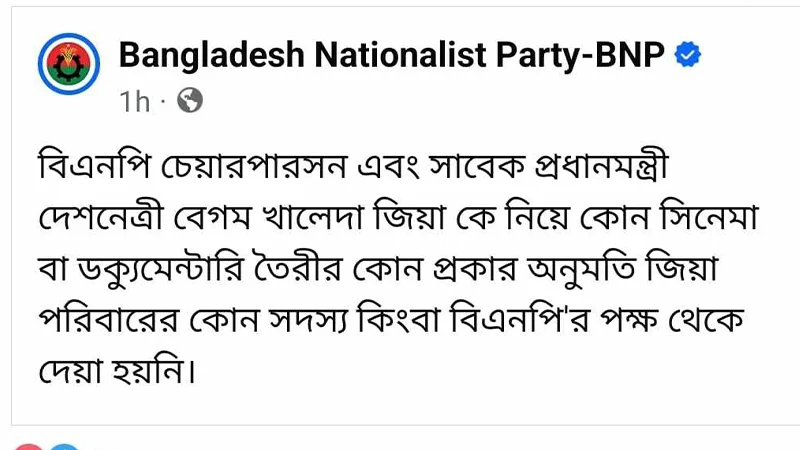Open the Bangladesh Nationalist Party-BNP page name

click(x=391, y=55)
